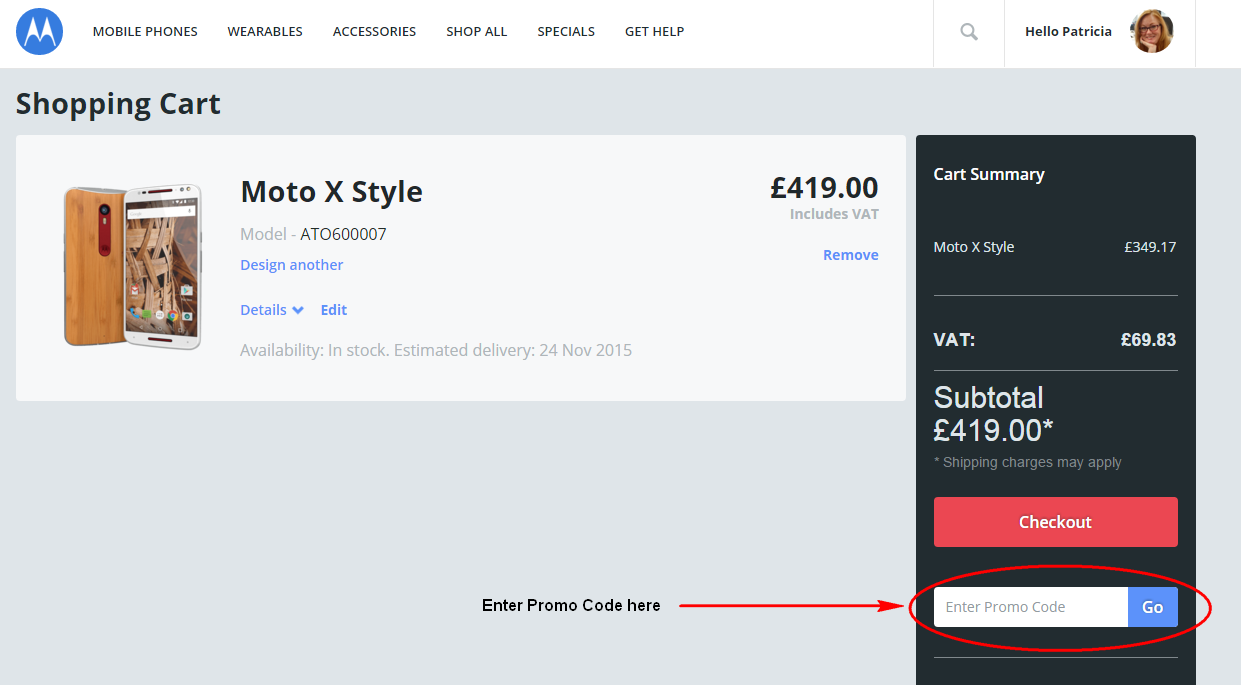Screen dimensions: 1241x685
Task: Click the availability and estimated delivery text
Action: tap(436, 350)
